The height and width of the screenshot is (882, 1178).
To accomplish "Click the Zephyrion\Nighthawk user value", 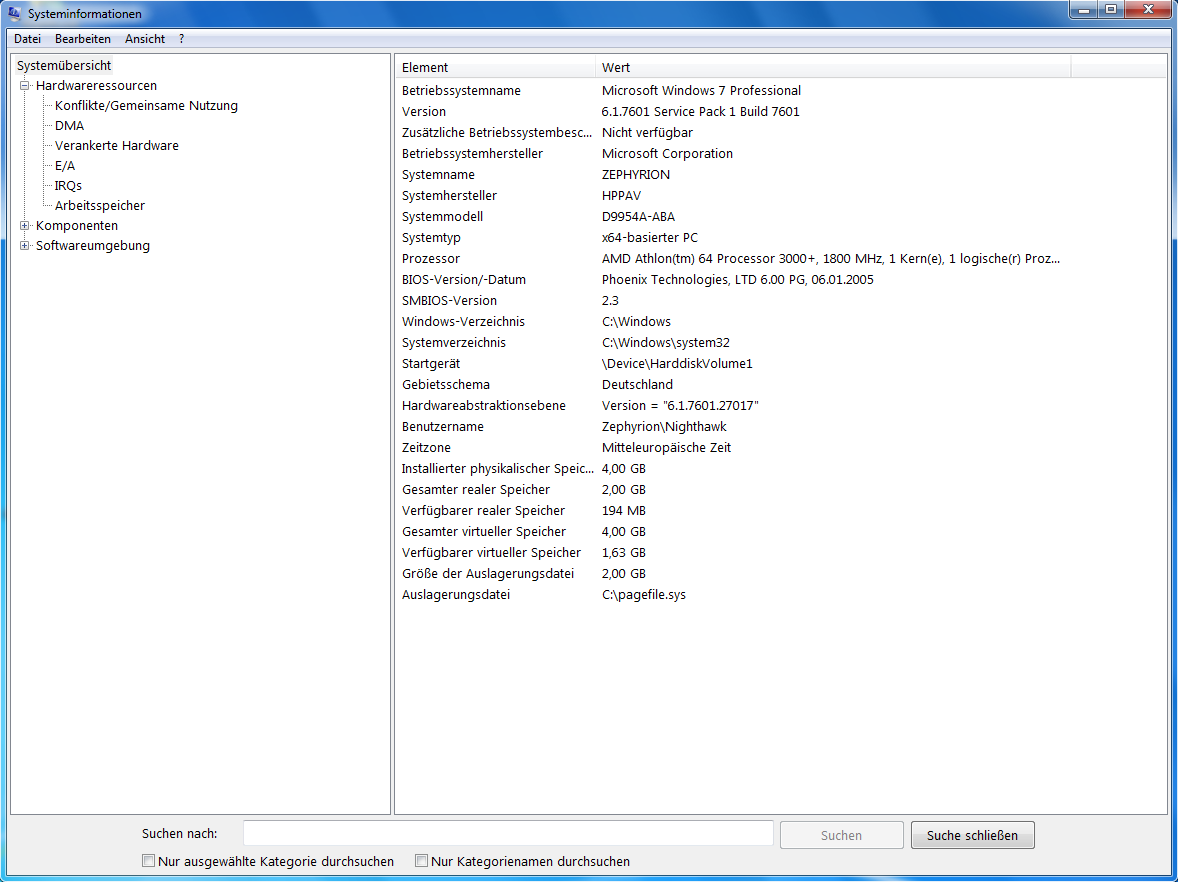I will coord(664,427).
